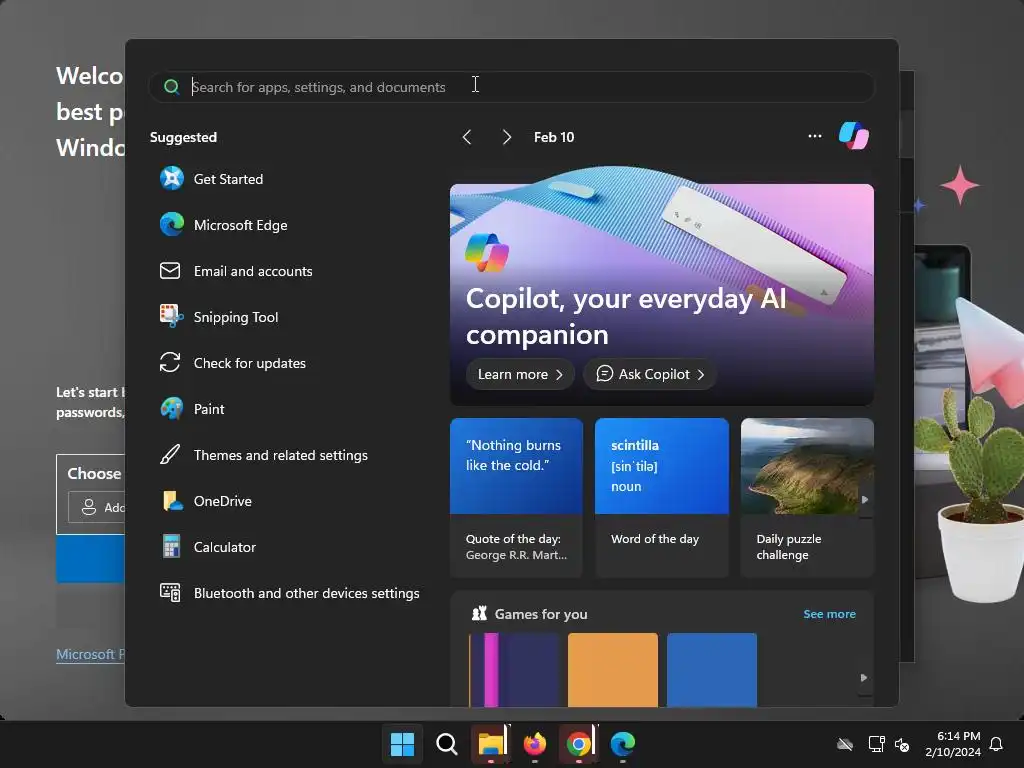
Task: Open the Word of the day card
Action: pos(662,498)
